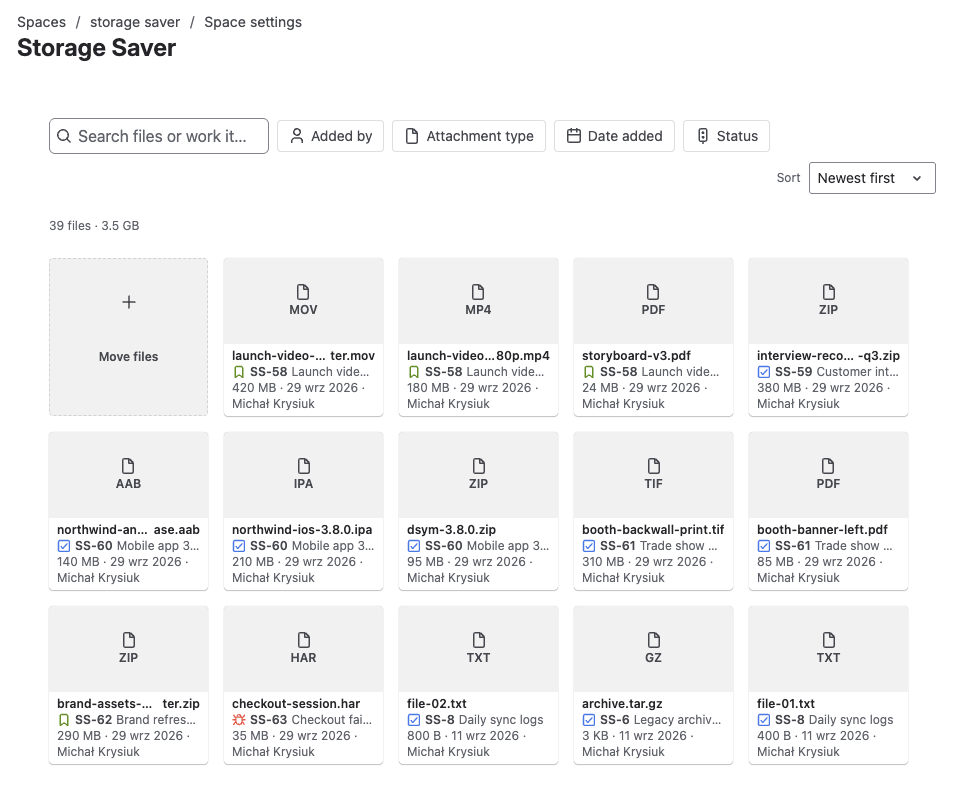Click the GZ file type icon
Image resolution: width=960 pixels, height=796 pixels.
click(x=653, y=640)
